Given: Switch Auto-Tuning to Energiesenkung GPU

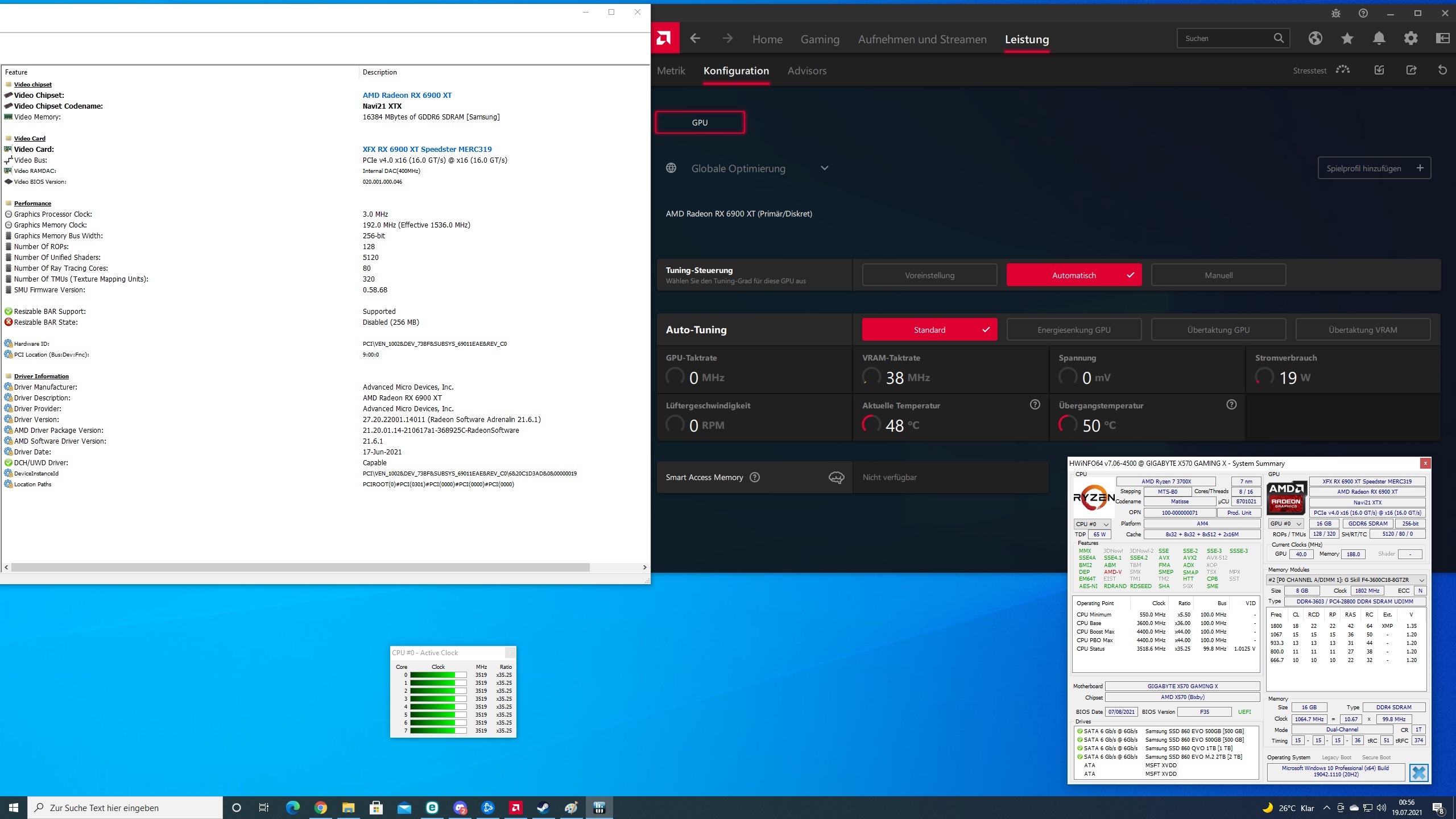Looking at the screenshot, I should (x=1074, y=329).
